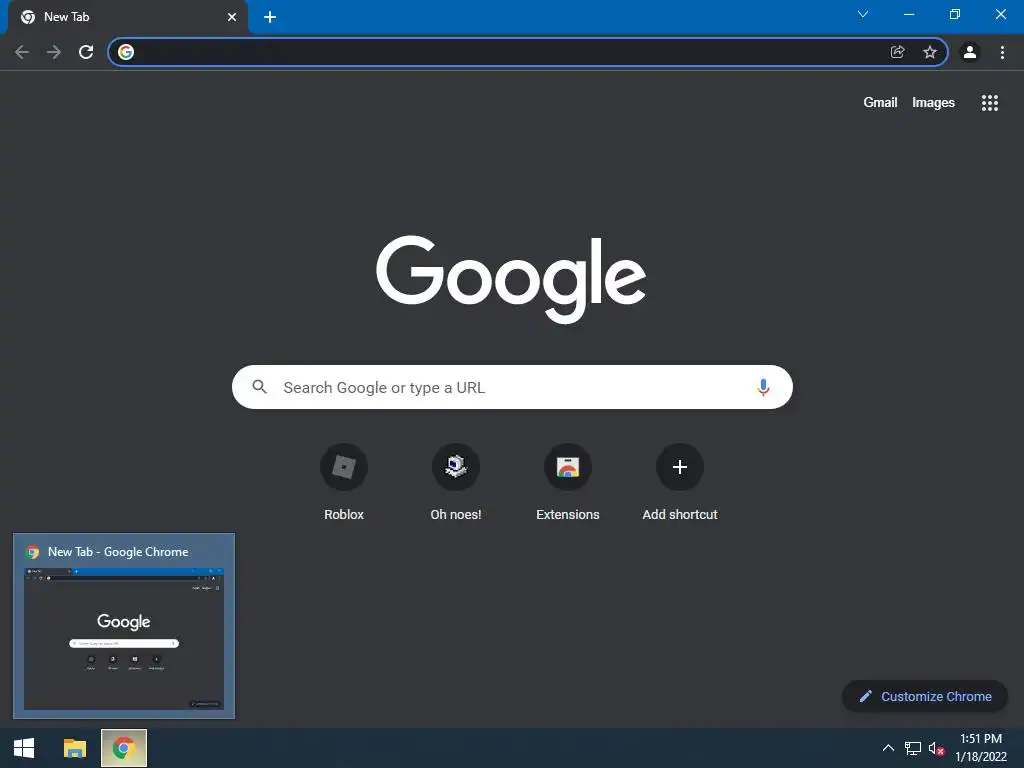Open Chrome three-dot menu
1024x768 pixels.
coord(1002,52)
